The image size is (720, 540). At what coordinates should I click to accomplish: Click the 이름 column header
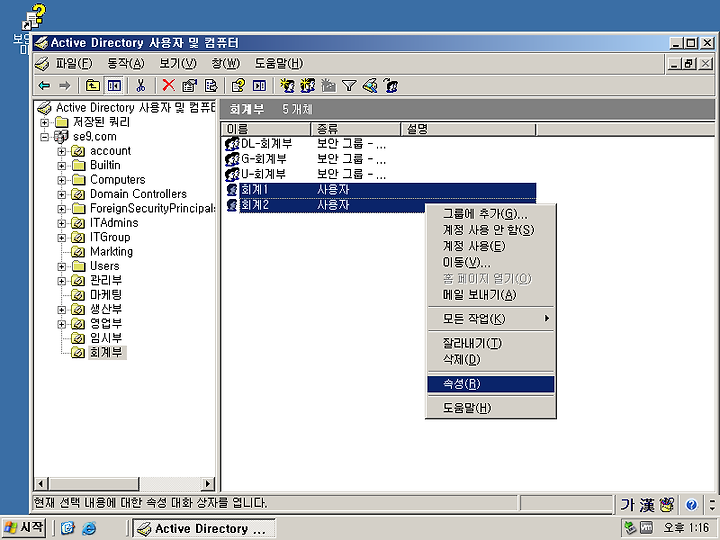click(x=266, y=129)
